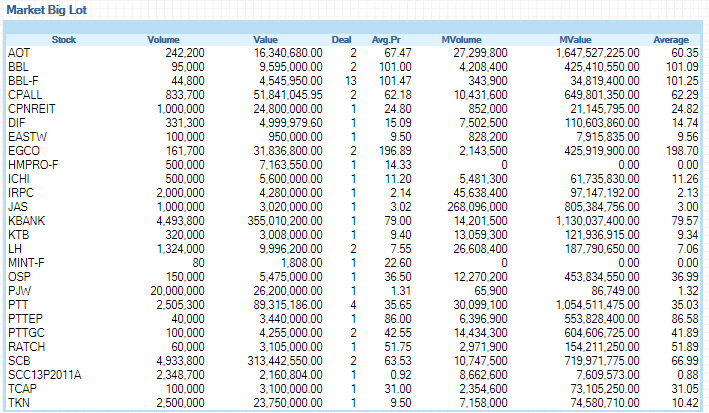
Task: Sort by the Value column header
Action: [265, 40]
